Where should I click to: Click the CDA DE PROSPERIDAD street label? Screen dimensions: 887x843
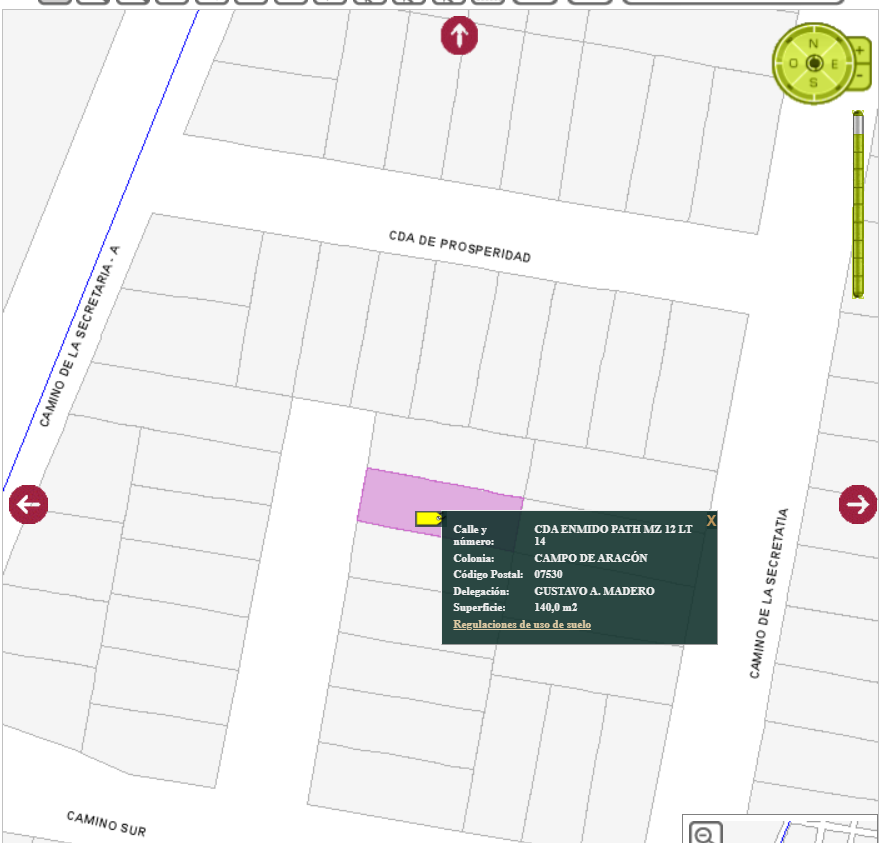(459, 247)
